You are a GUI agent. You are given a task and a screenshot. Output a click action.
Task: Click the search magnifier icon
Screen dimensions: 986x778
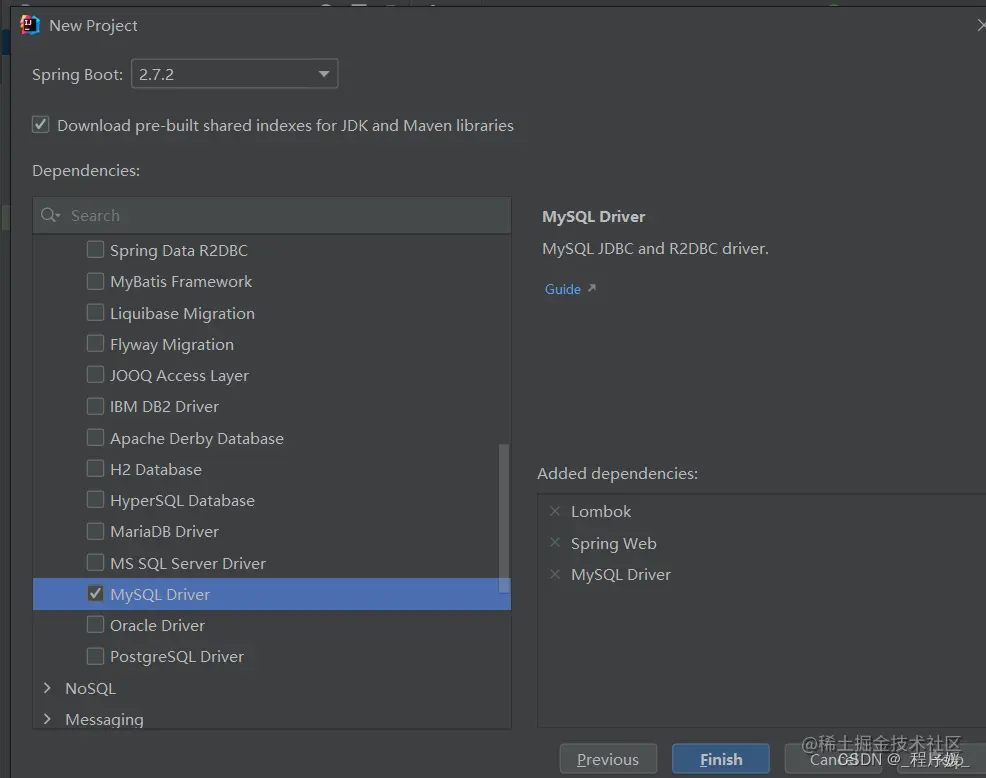[x=50, y=215]
